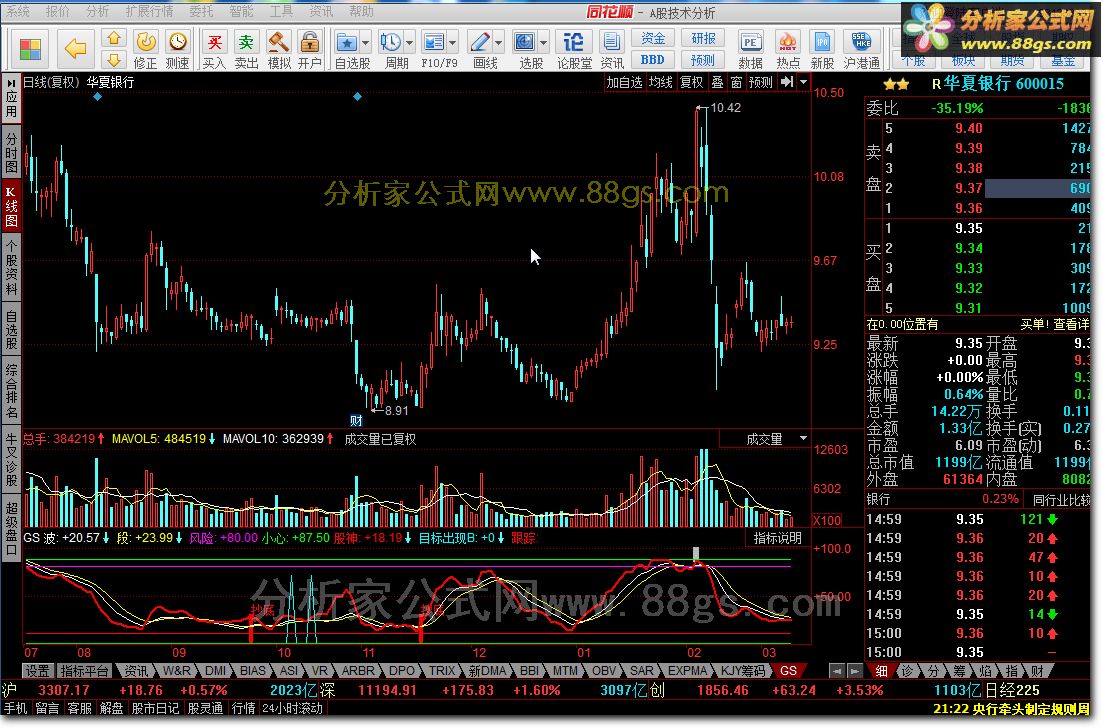Toggle 复权 price adjustment on chart

(691, 82)
